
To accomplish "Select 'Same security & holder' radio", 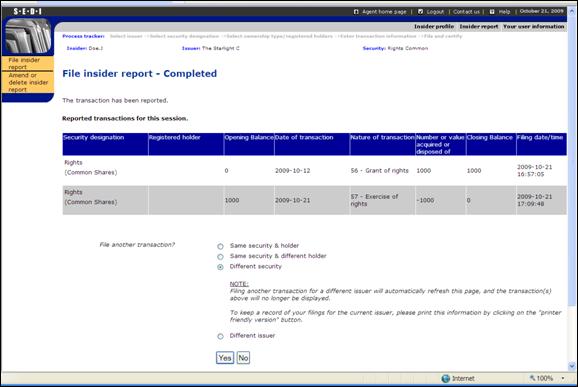I will (x=220, y=246).
